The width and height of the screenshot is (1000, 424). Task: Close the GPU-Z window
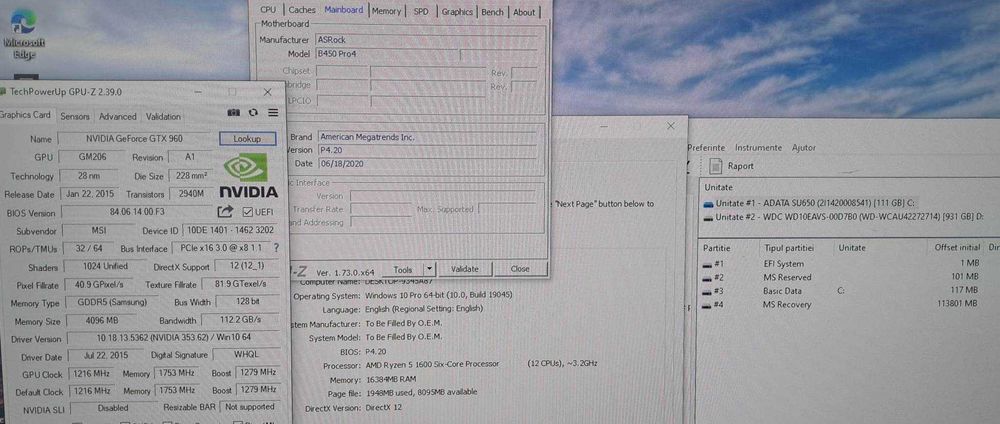pyautogui.click(x=267, y=92)
